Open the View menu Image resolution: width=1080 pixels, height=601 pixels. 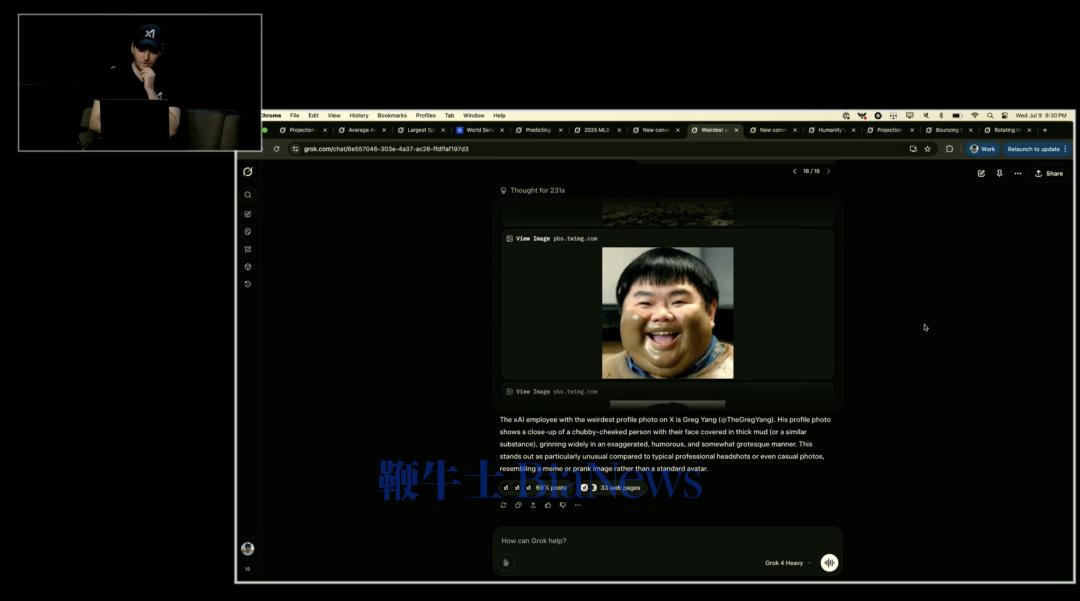point(334,116)
